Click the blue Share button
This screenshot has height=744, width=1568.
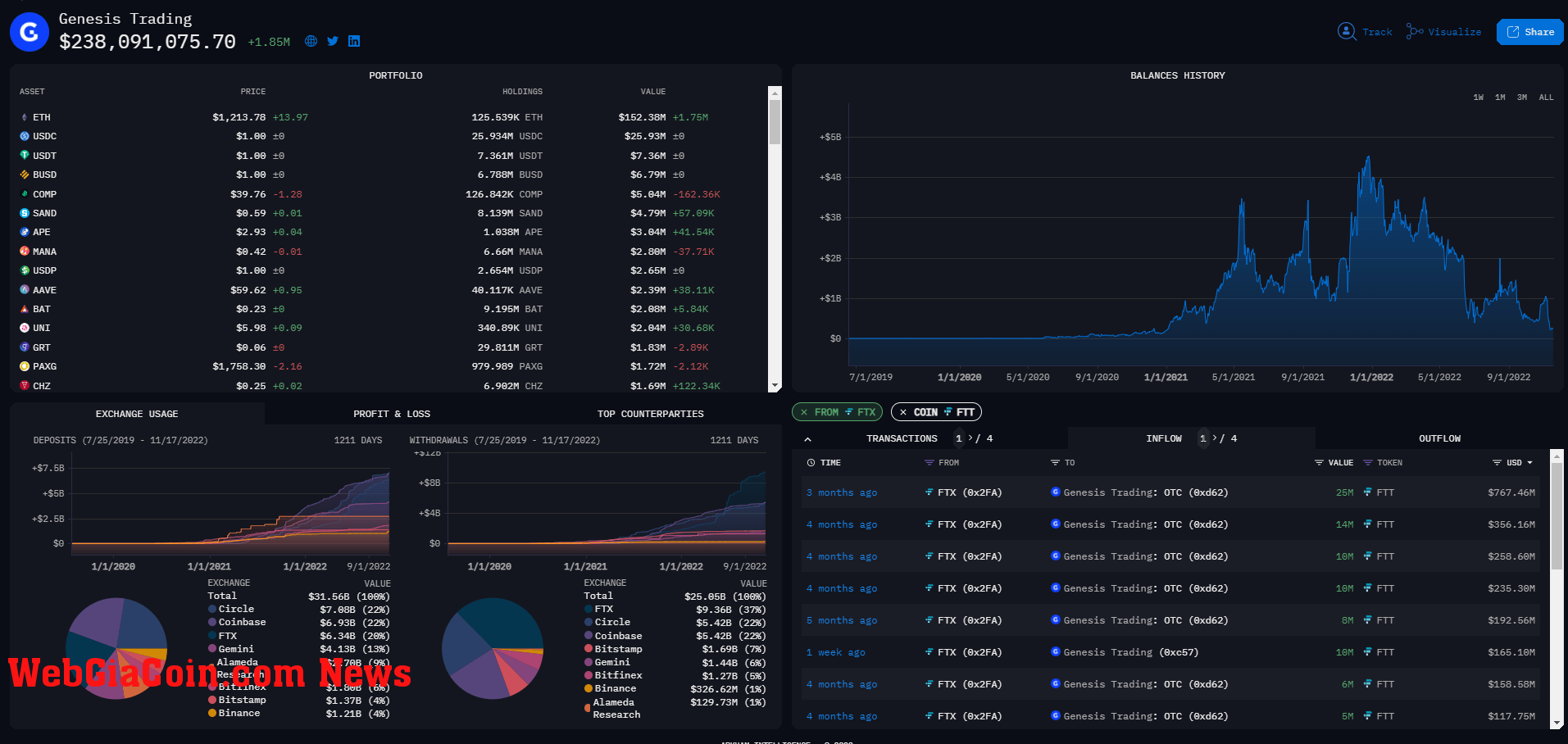(x=1529, y=32)
